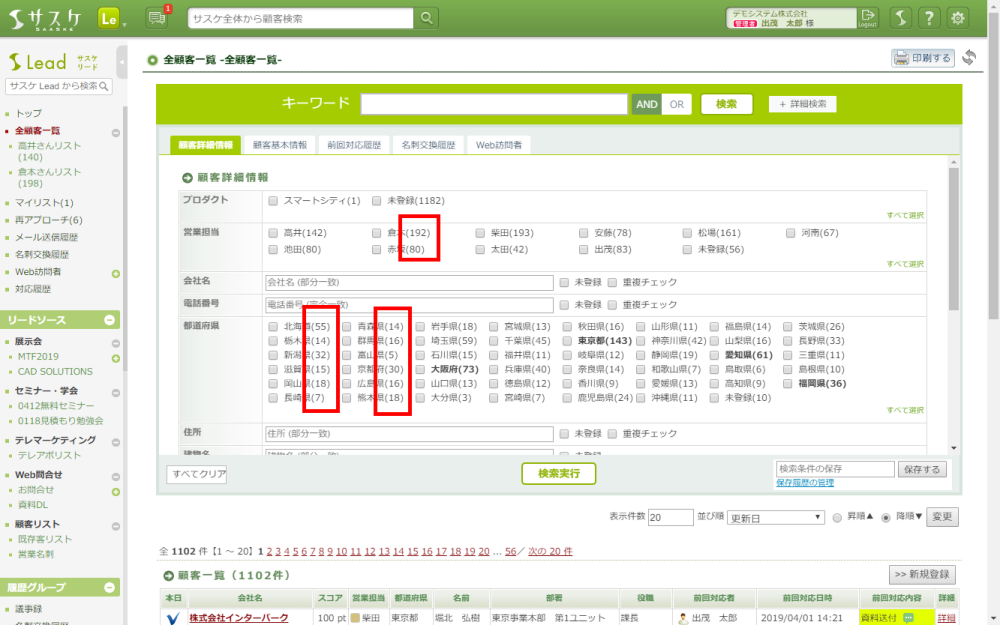Open the 並び順 sort dropdown
Screen dimensions: 1000x625
775,518
